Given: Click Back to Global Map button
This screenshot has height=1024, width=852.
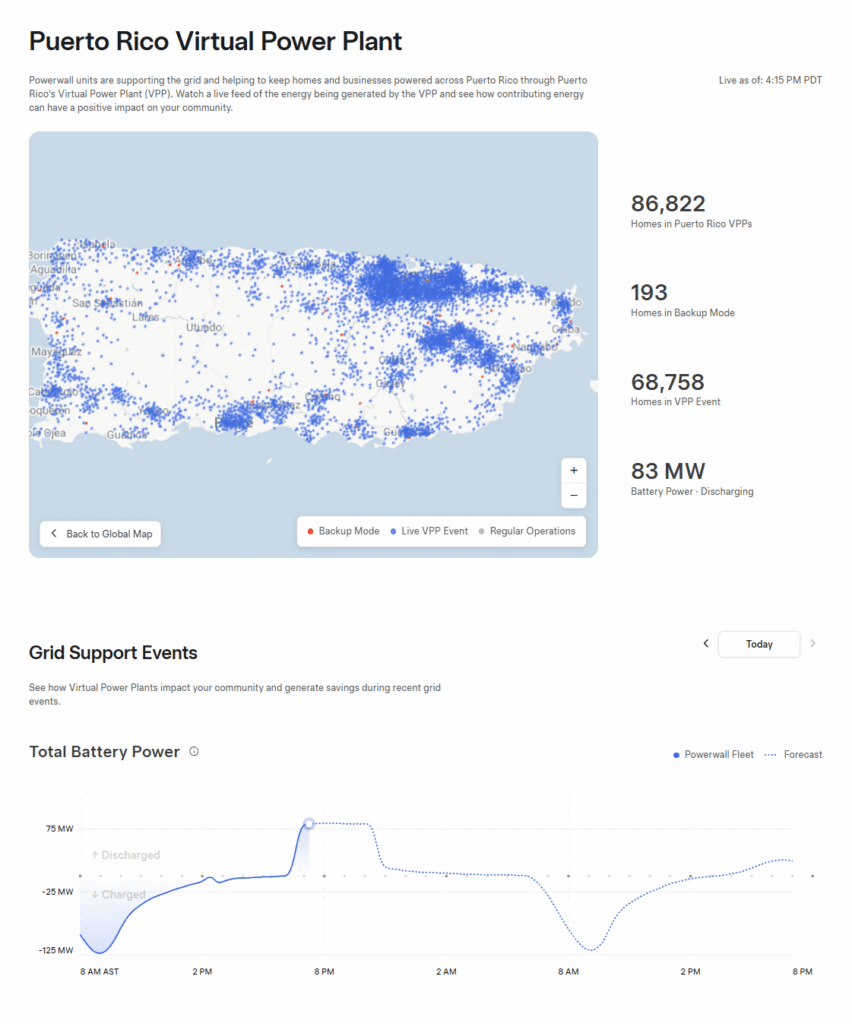Looking at the screenshot, I should (101, 534).
